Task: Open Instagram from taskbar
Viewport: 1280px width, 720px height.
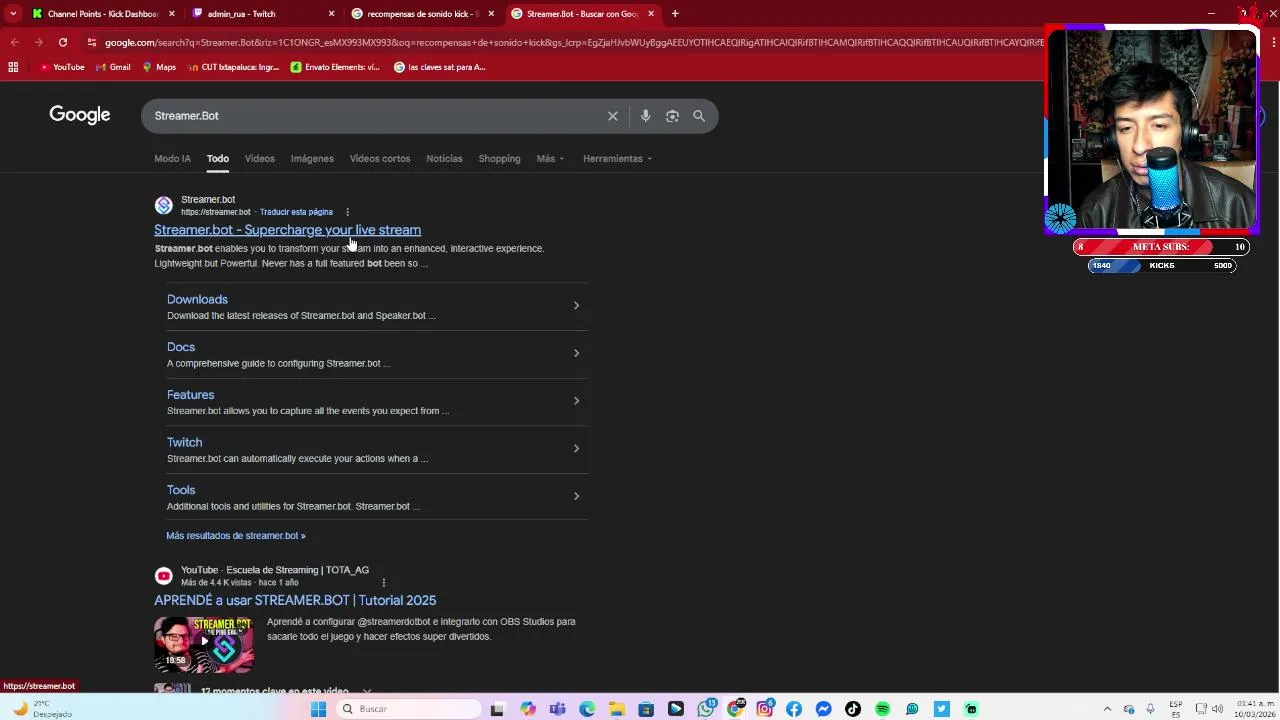Action: point(765,709)
